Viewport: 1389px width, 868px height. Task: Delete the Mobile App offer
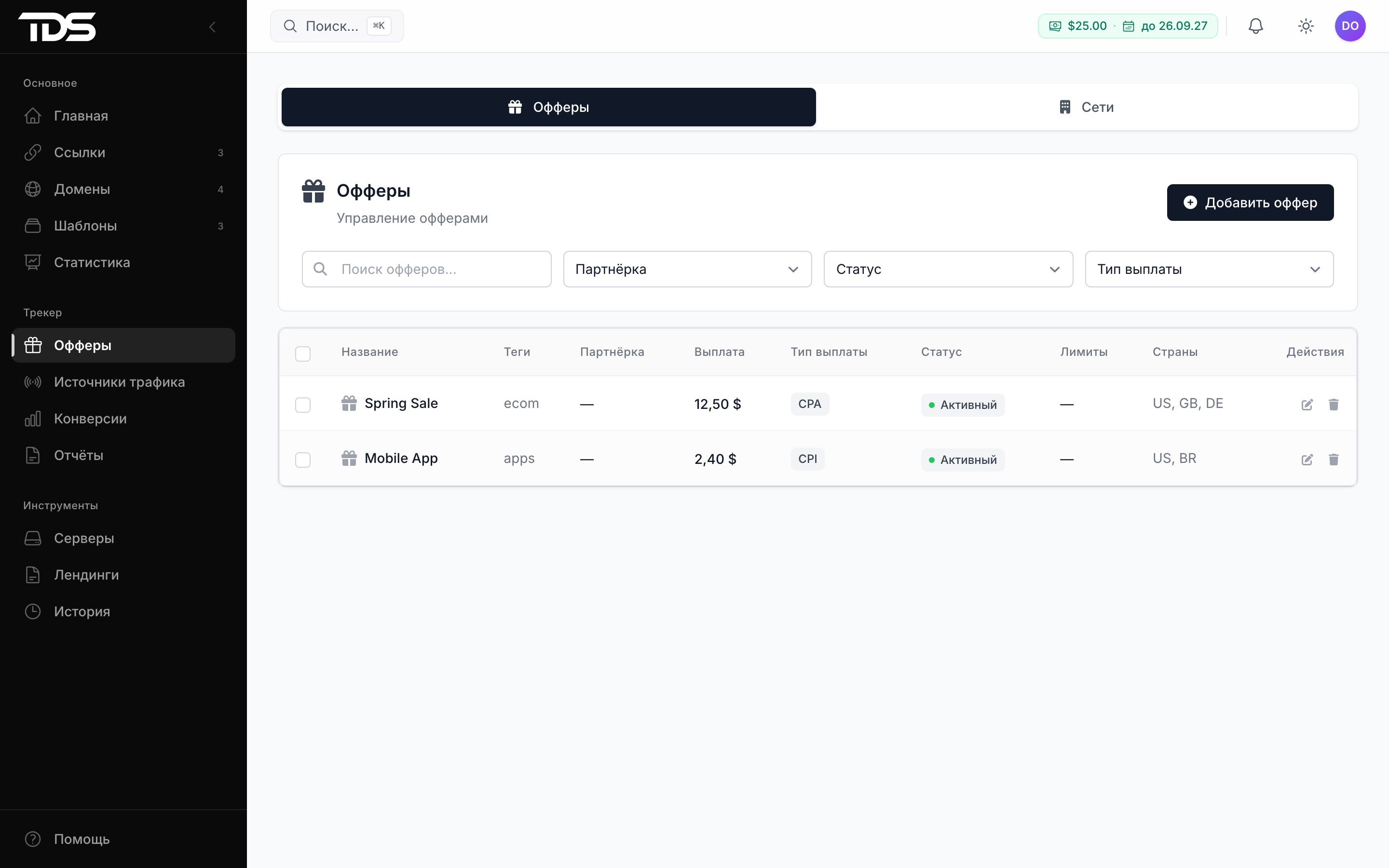click(1334, 459)
